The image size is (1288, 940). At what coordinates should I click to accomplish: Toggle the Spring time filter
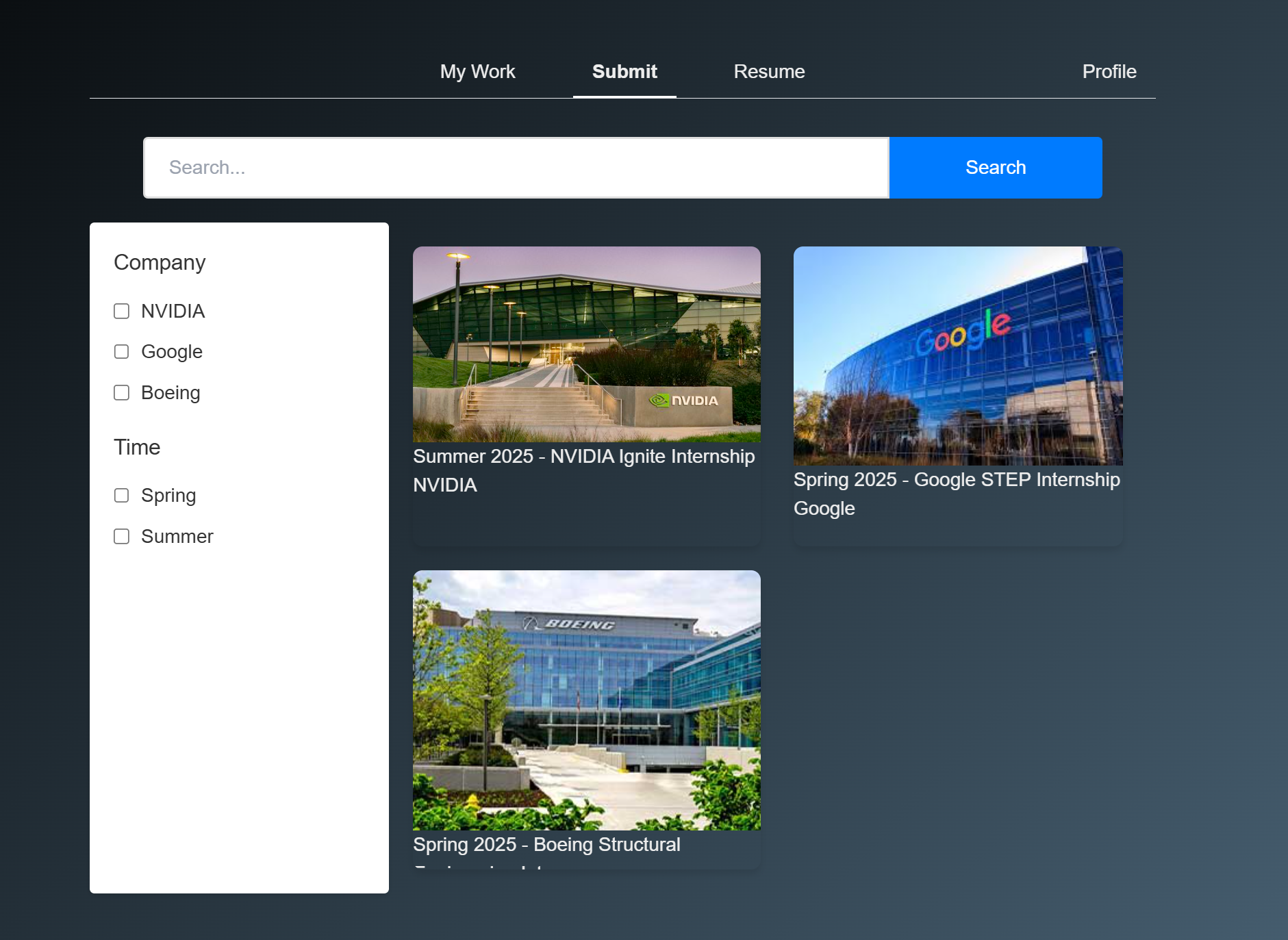click(x=121, y=496)
